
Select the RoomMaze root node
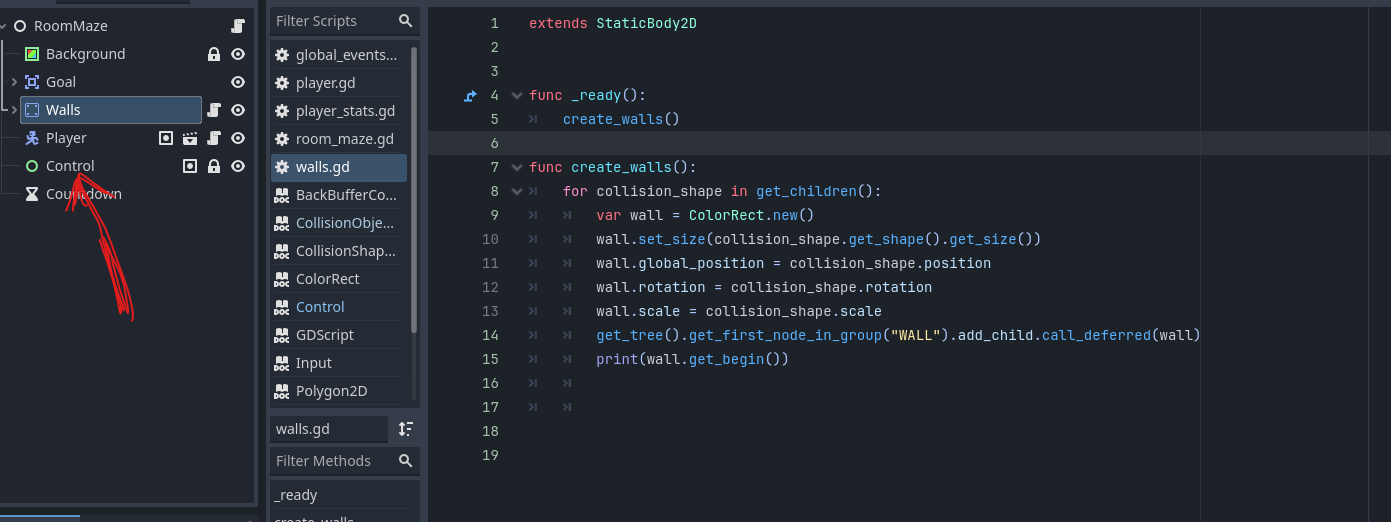(x=70, y=26)
